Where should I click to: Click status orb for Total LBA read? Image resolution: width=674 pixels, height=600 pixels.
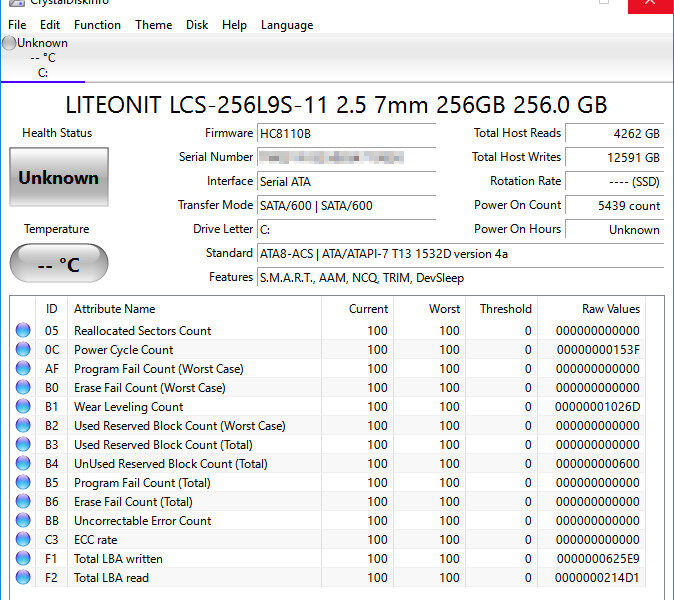pos(23,578)
